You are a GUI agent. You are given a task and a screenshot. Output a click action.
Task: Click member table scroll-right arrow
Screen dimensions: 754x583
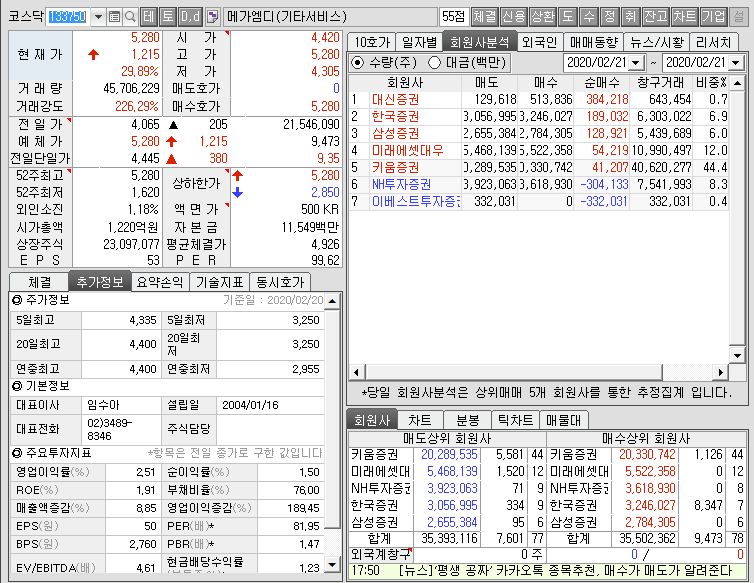pyautogui.click(x=720, y=372)
